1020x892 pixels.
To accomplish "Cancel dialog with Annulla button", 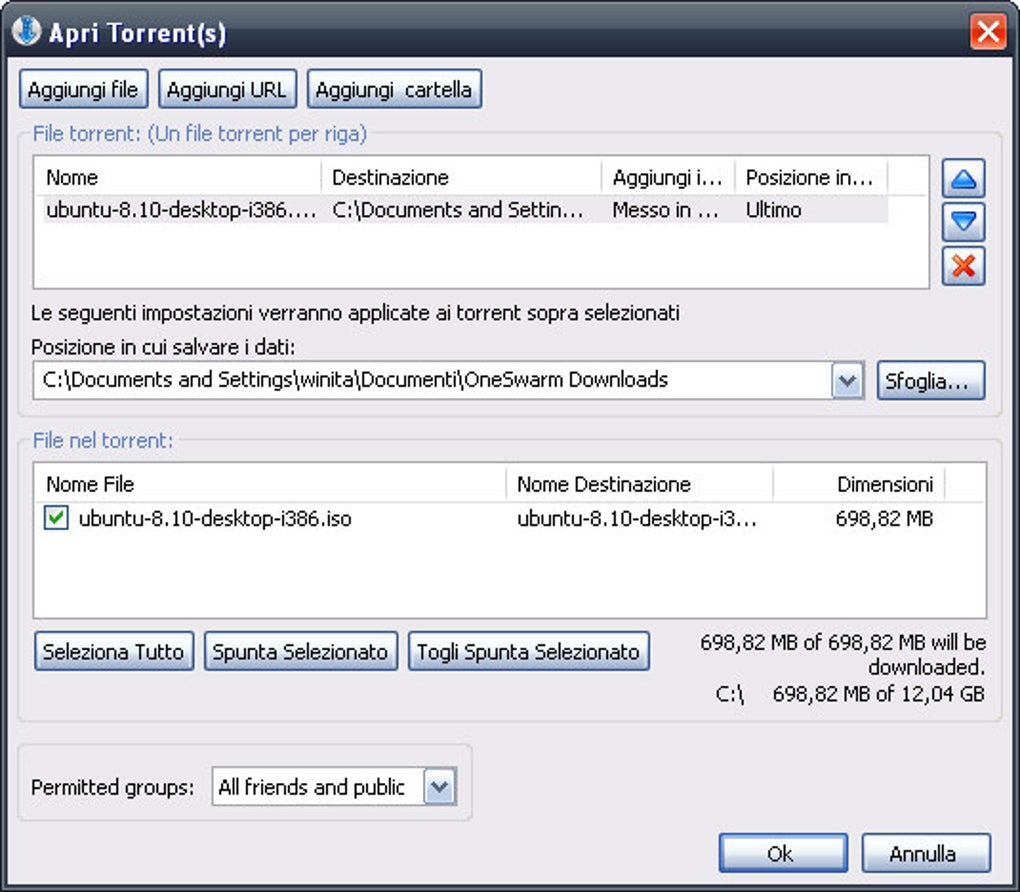I will pyautogui.click(x=924, y=853).
